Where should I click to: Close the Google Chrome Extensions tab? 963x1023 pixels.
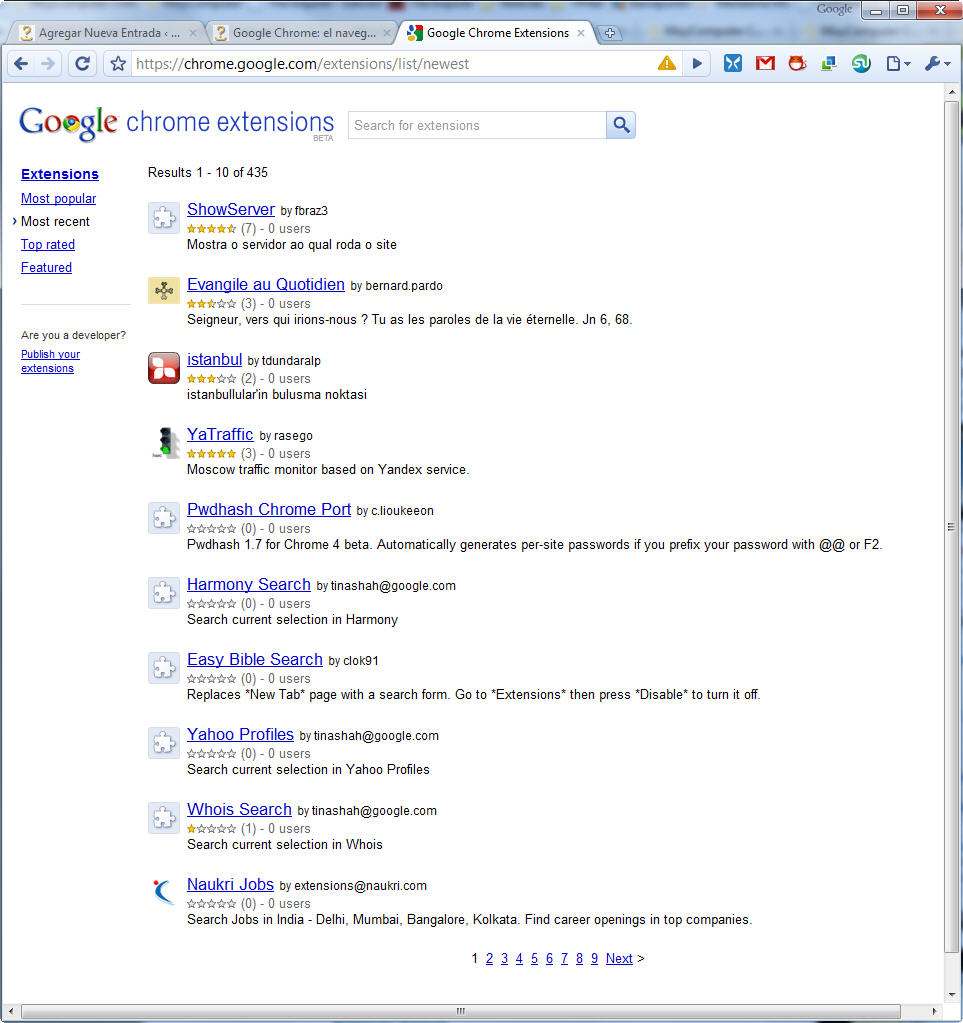coord(581,33)
